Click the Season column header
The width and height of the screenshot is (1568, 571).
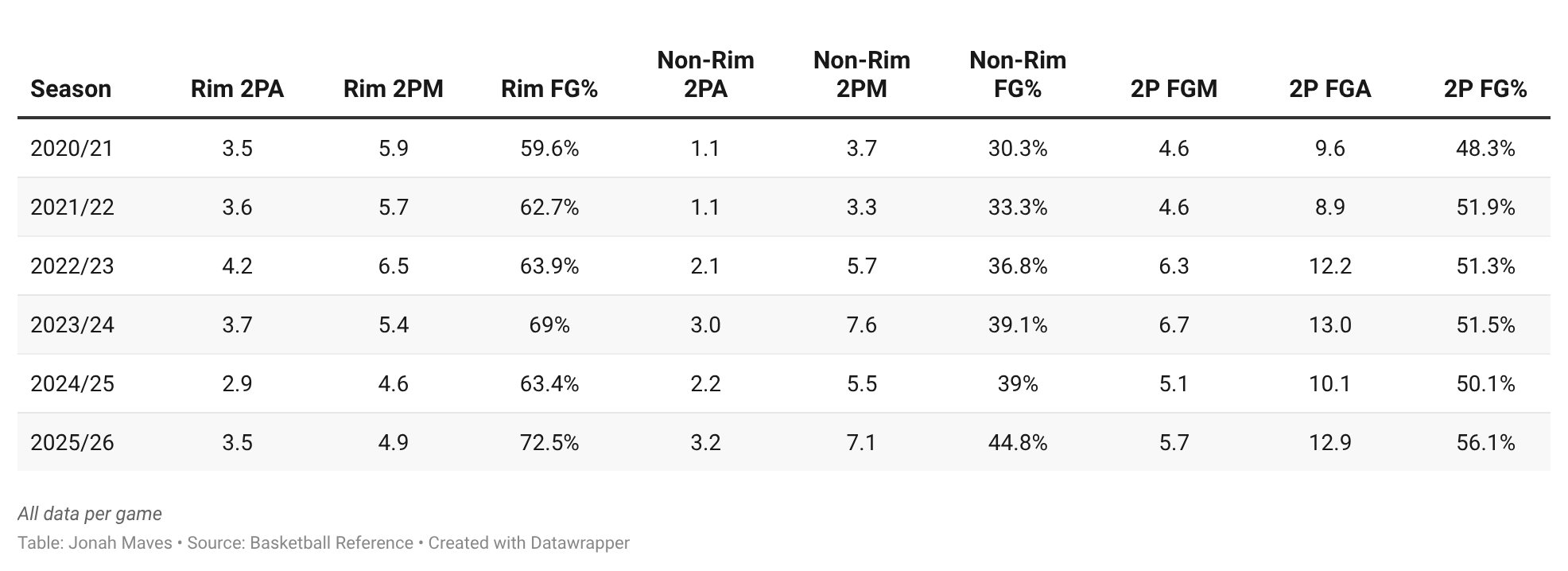[71, 88]
